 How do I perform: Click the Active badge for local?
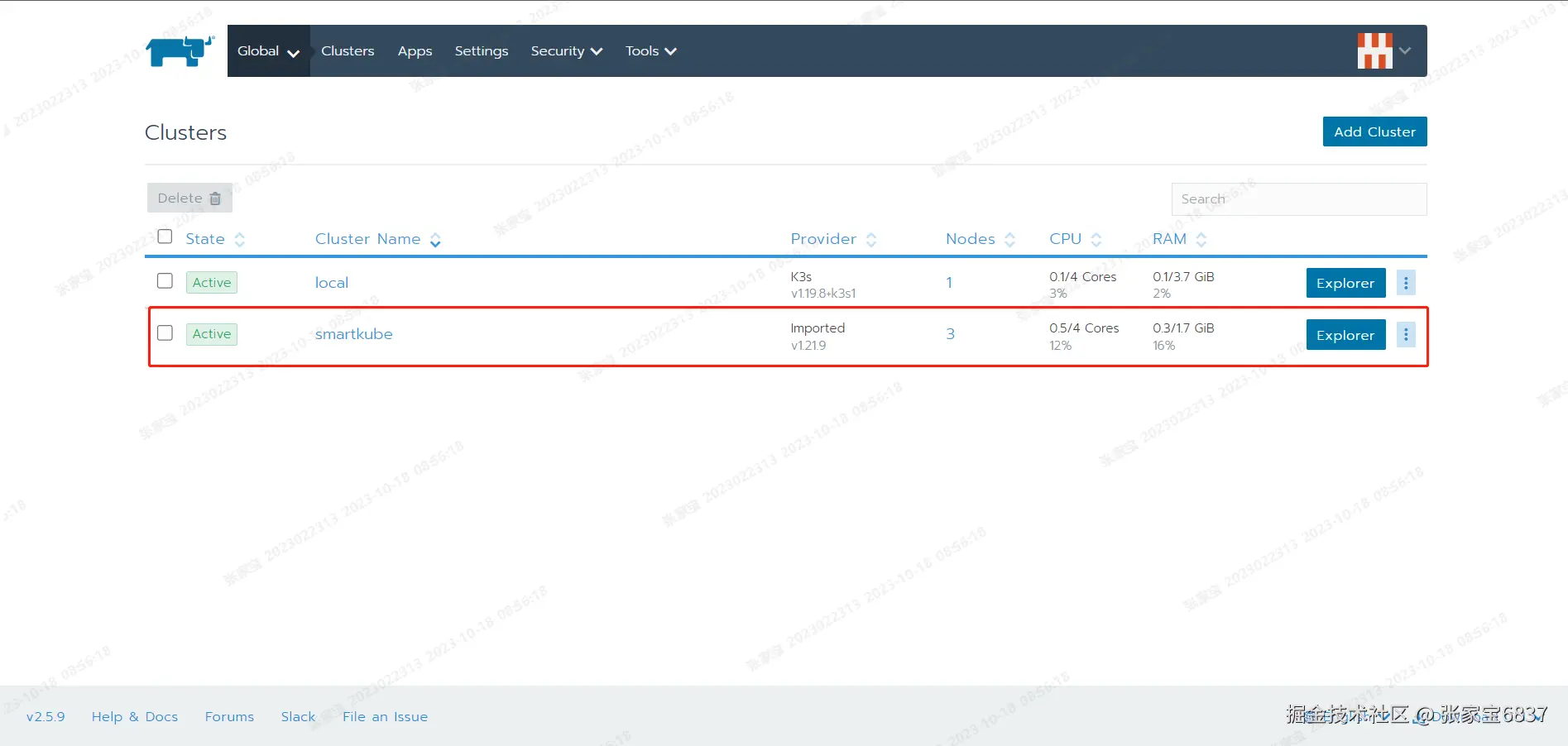212,283
